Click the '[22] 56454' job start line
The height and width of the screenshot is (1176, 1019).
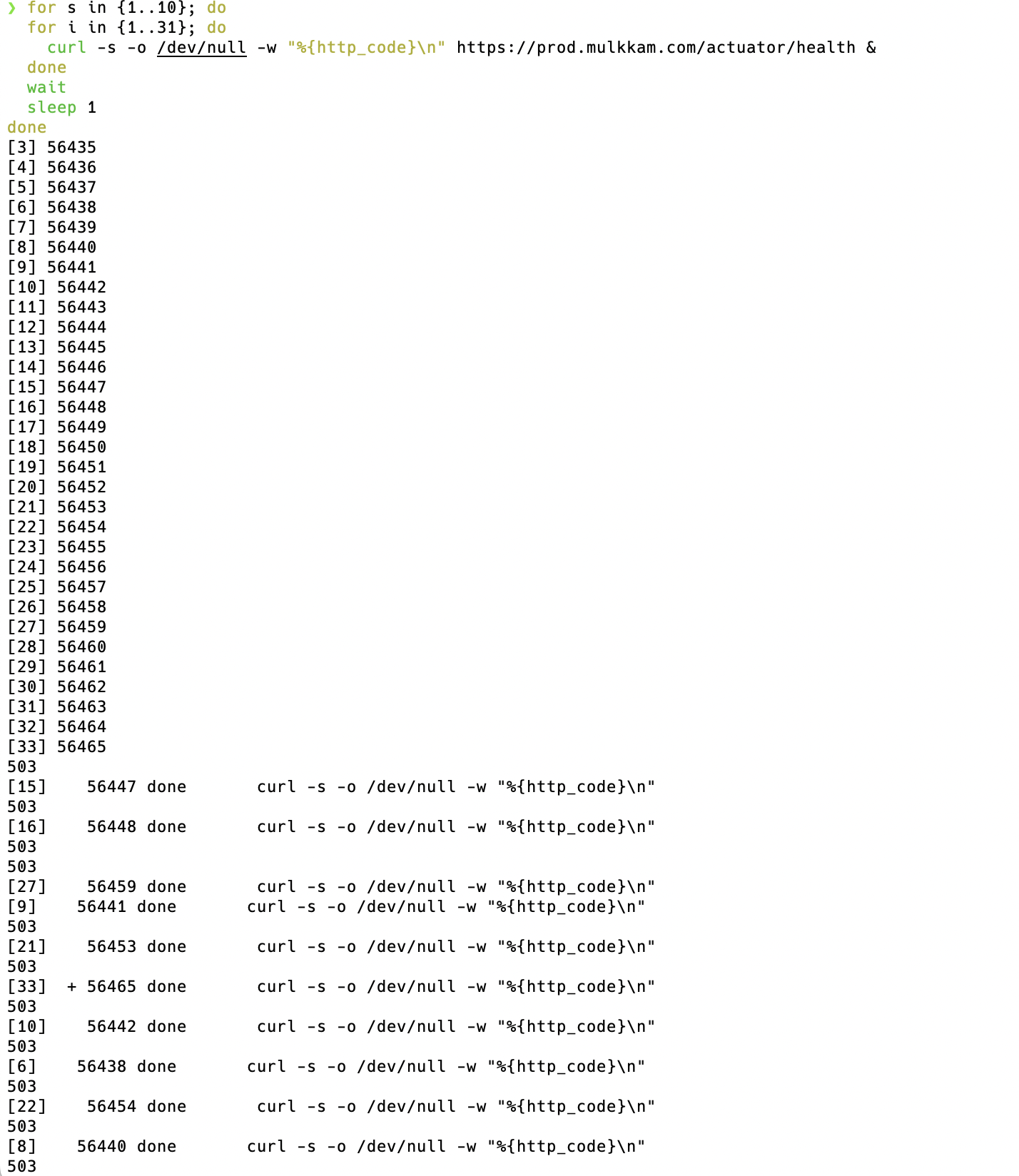tap(56, 527)
